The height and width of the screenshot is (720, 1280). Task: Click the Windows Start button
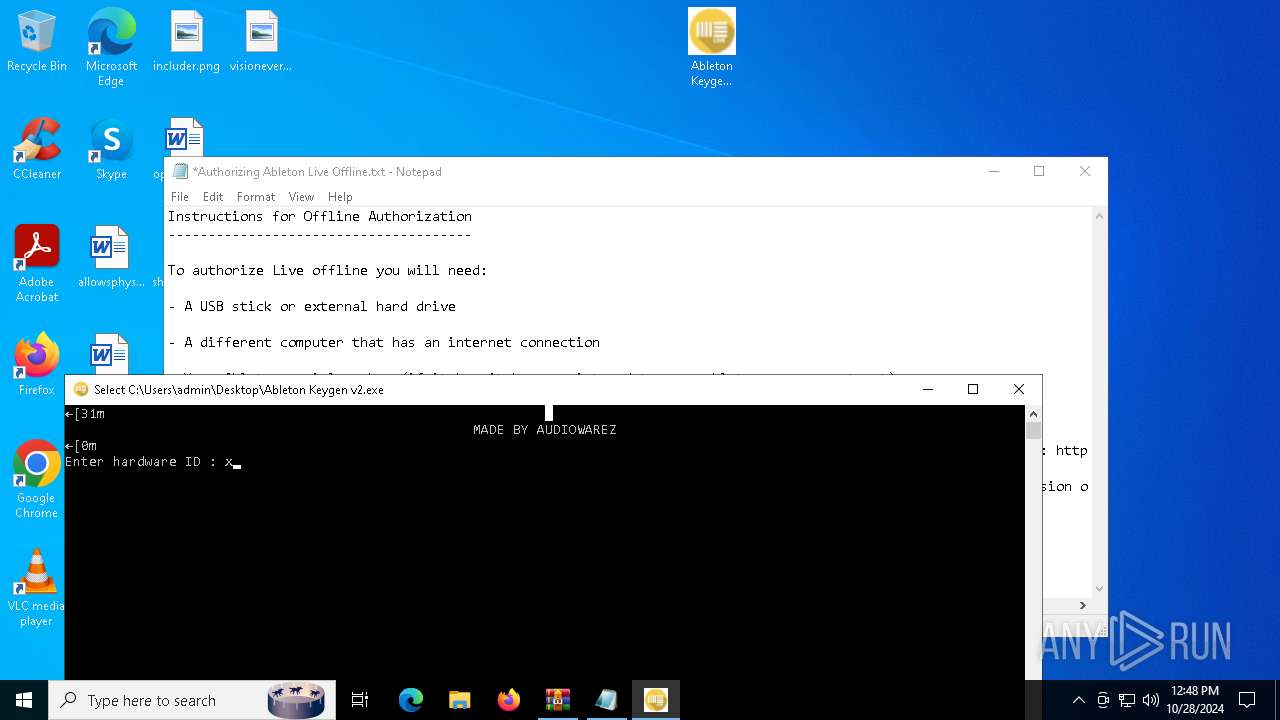pos(24,700)
